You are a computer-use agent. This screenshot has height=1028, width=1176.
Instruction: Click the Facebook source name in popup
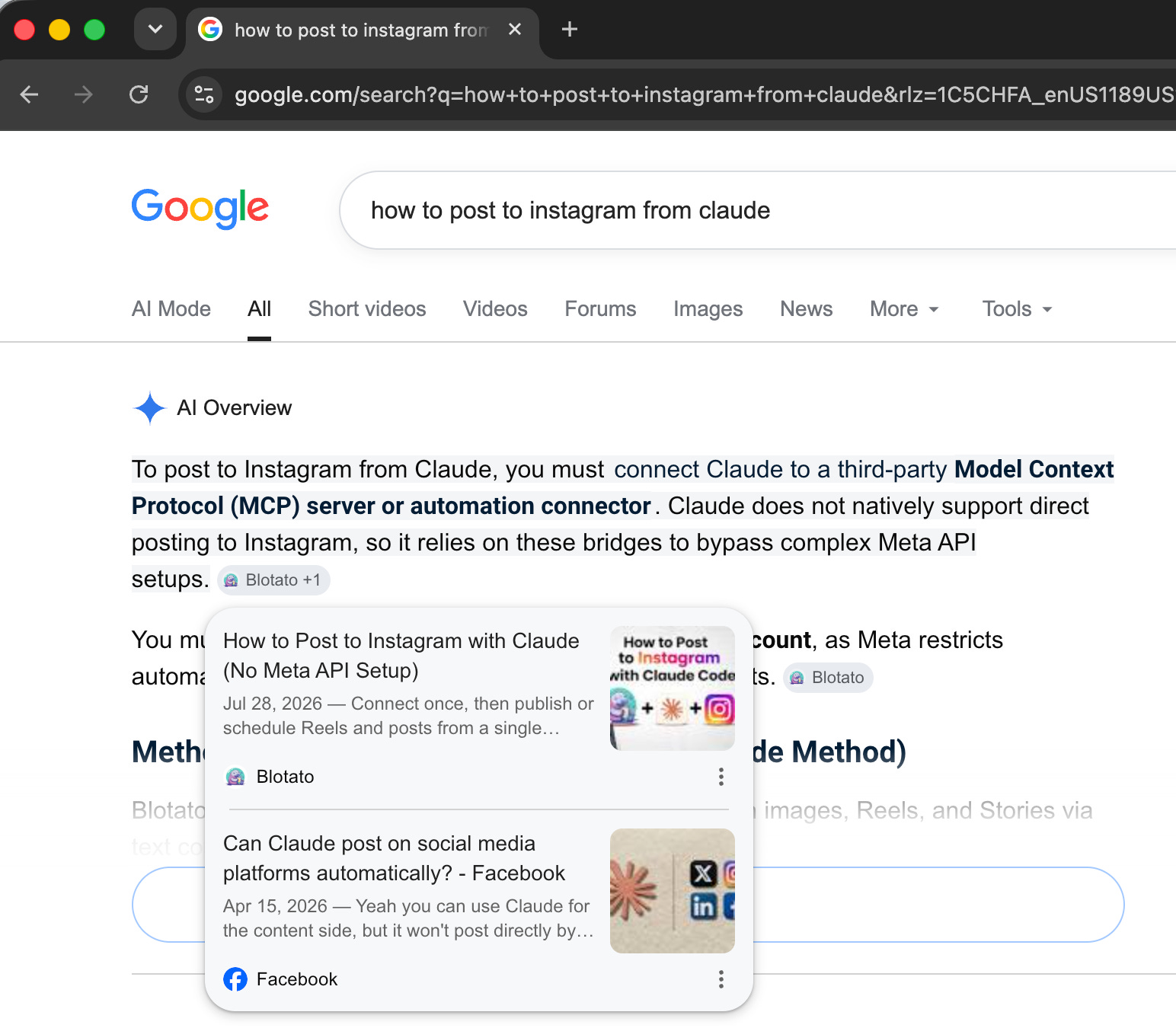click(297, 979)
